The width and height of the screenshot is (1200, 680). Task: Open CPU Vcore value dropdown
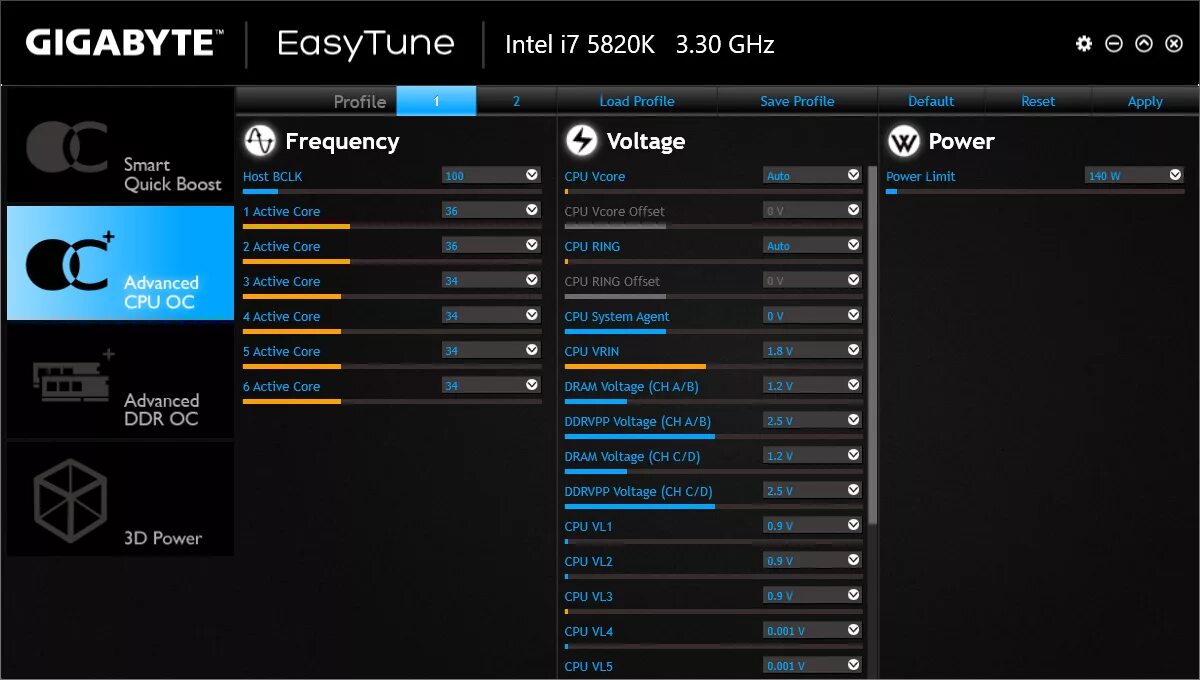point(853,175)
